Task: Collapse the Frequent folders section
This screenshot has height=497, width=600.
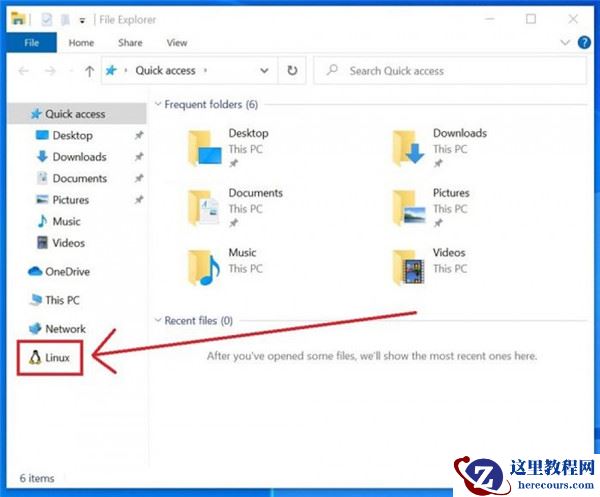Action: (158, 104)
